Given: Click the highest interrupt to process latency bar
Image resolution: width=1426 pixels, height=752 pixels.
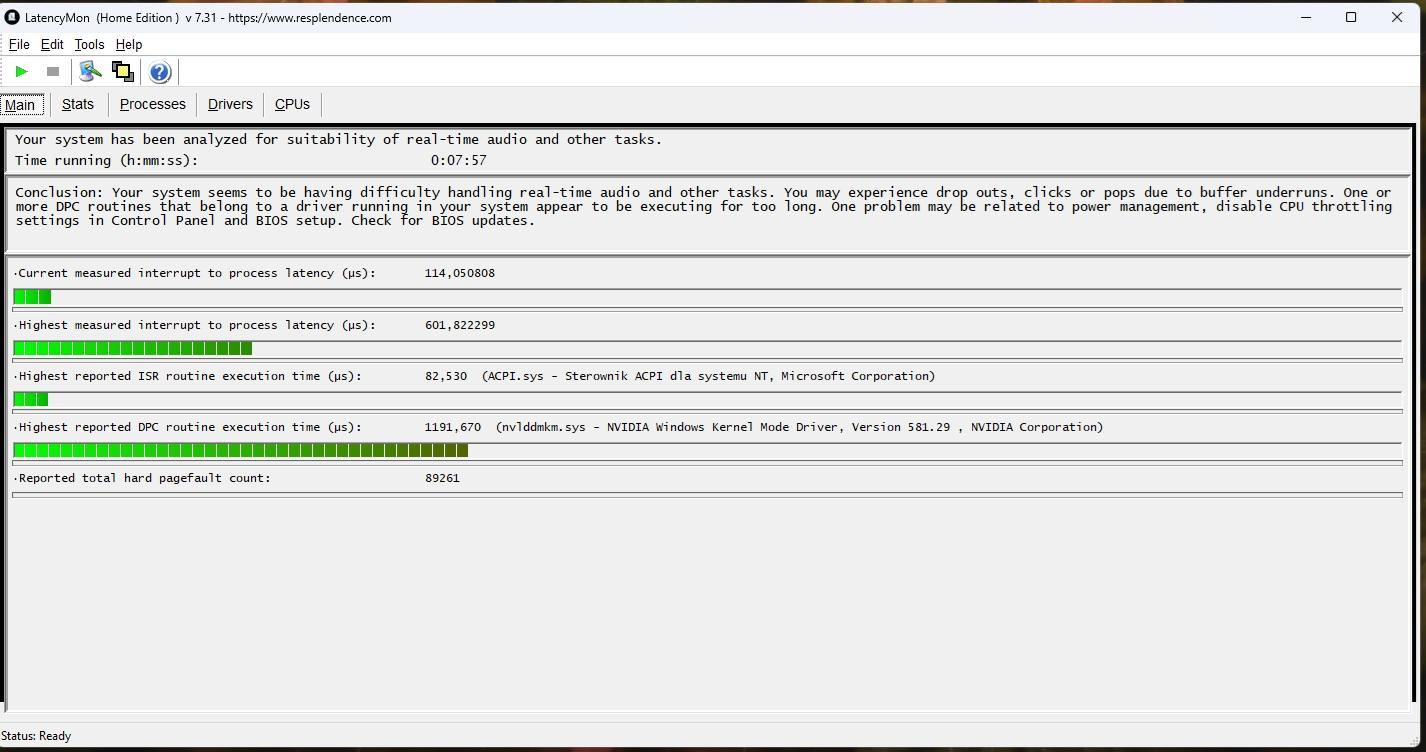Looking at the screenshot, I should pos(132,348).
